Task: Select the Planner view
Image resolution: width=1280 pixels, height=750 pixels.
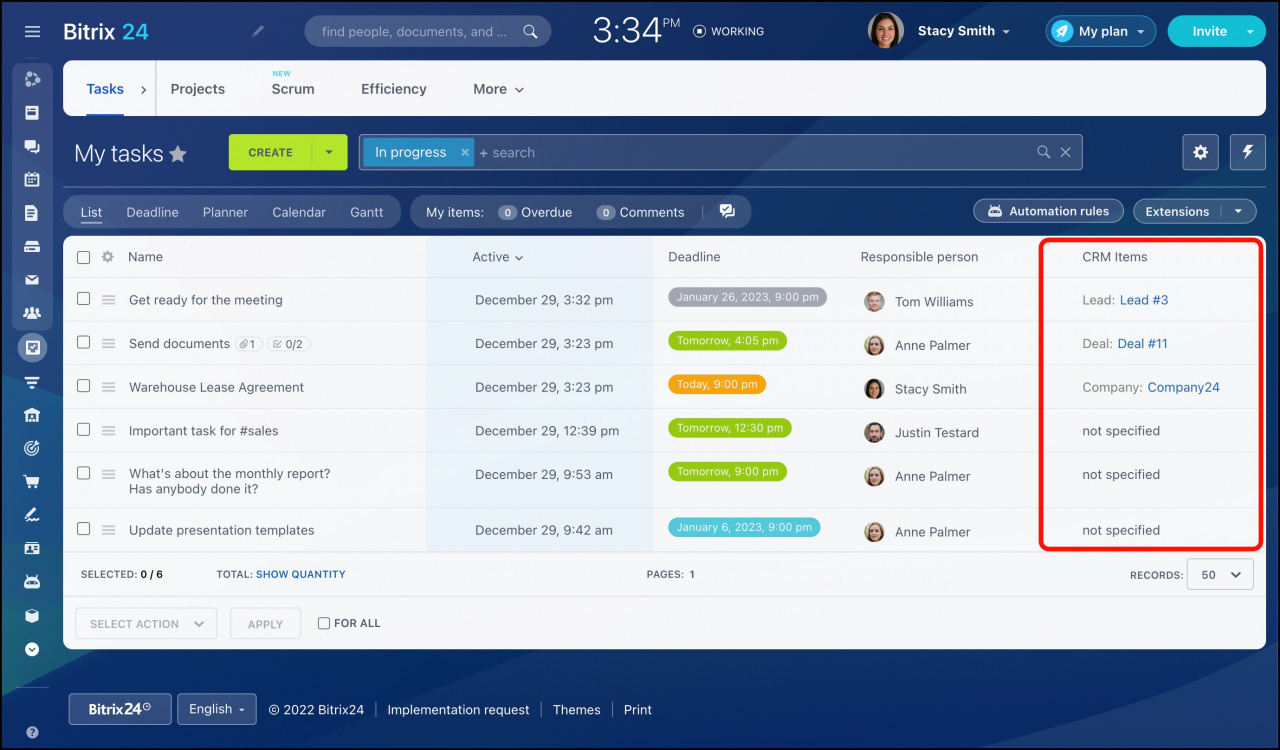Action: tap(225, 212)
